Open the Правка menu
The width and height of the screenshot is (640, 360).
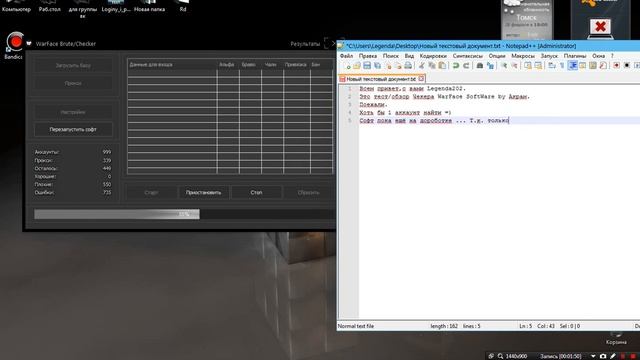(368, 56)
